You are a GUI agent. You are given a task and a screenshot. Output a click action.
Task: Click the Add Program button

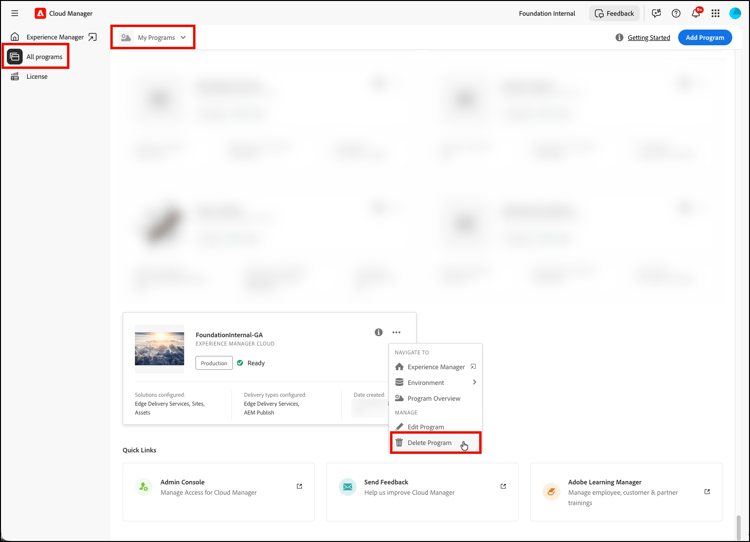pos(705,37)
